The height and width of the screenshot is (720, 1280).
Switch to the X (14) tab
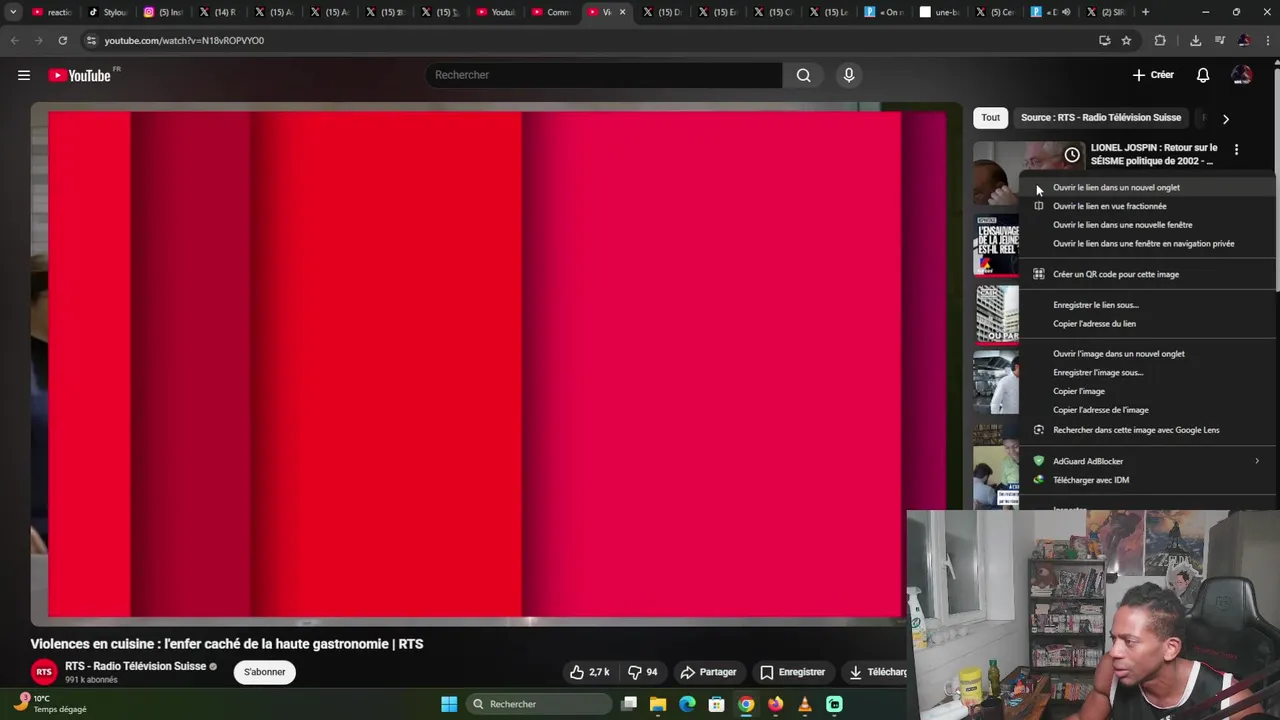218,12
